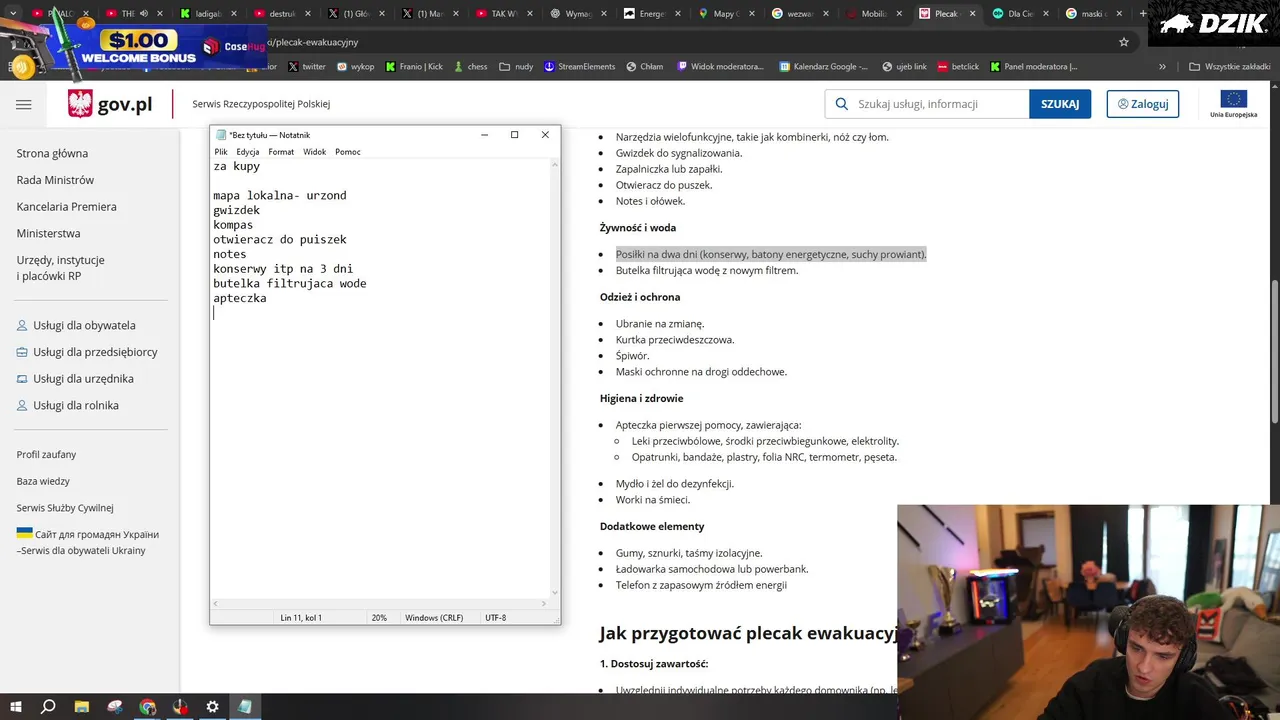This screenshot has width=1280, height=720.
Task: Switch to the Dla Cie browser tab
Action: pos(1020,14)
